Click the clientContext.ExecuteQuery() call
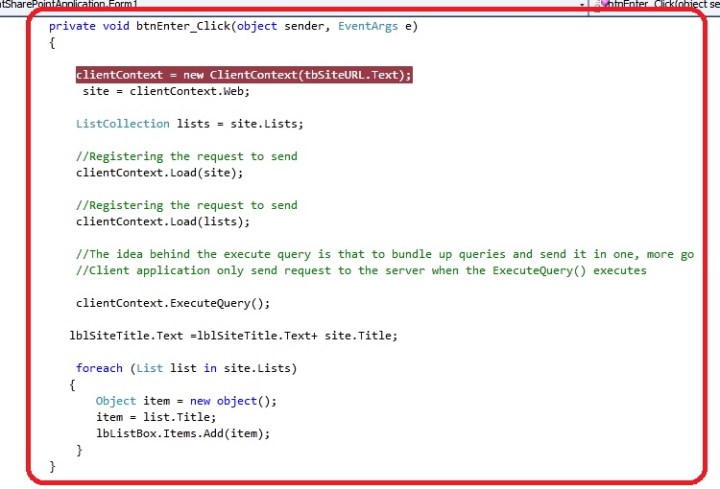This screenshot has width=720, height=489. tap(173, 303)
